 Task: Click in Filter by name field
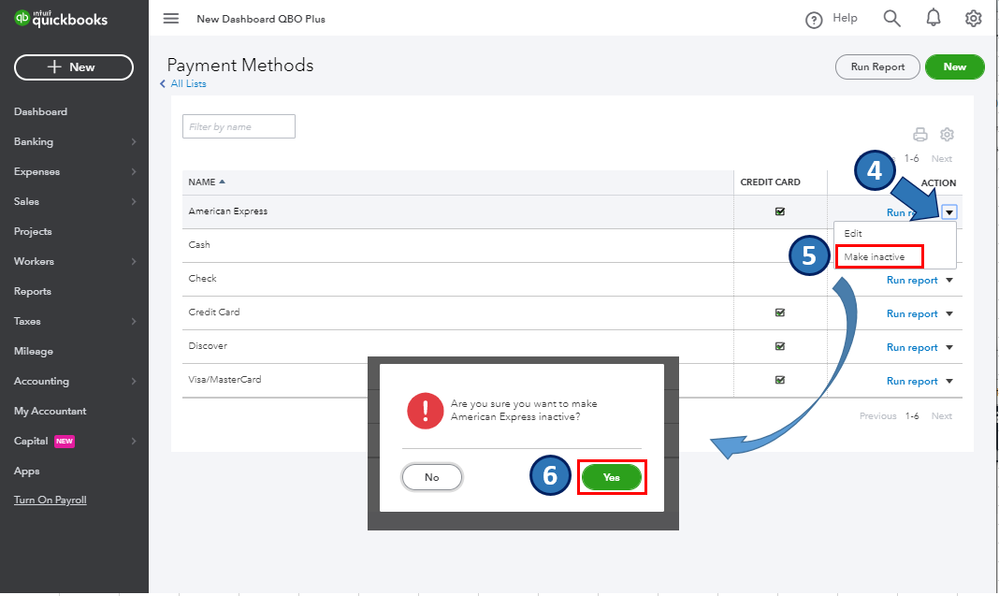click(239, 126)
